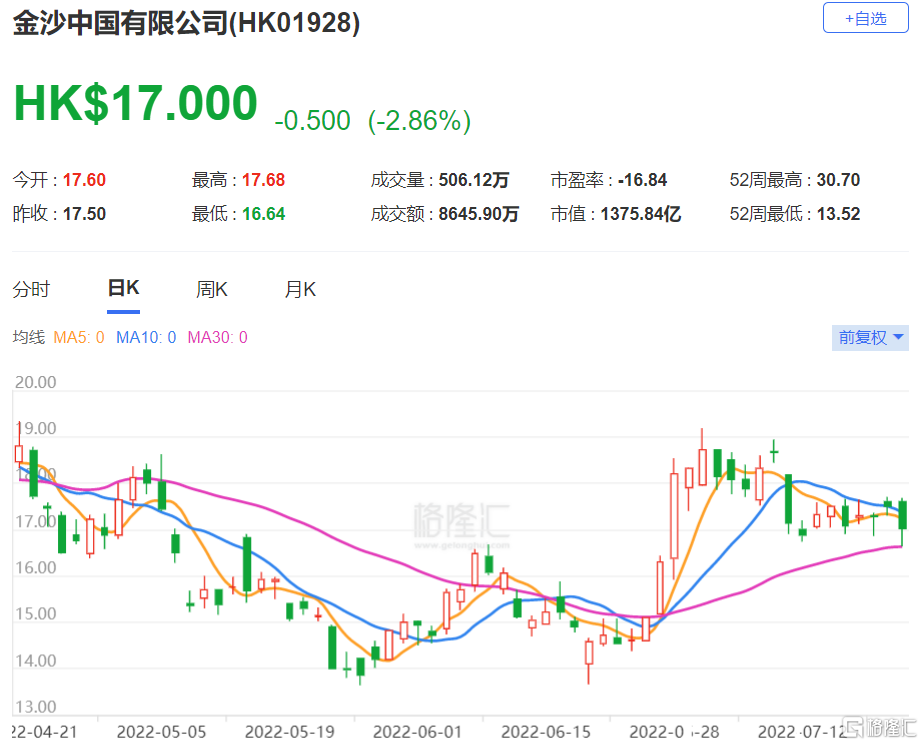
Task: Click the MA5 moving average label
Action: [79, 337]
